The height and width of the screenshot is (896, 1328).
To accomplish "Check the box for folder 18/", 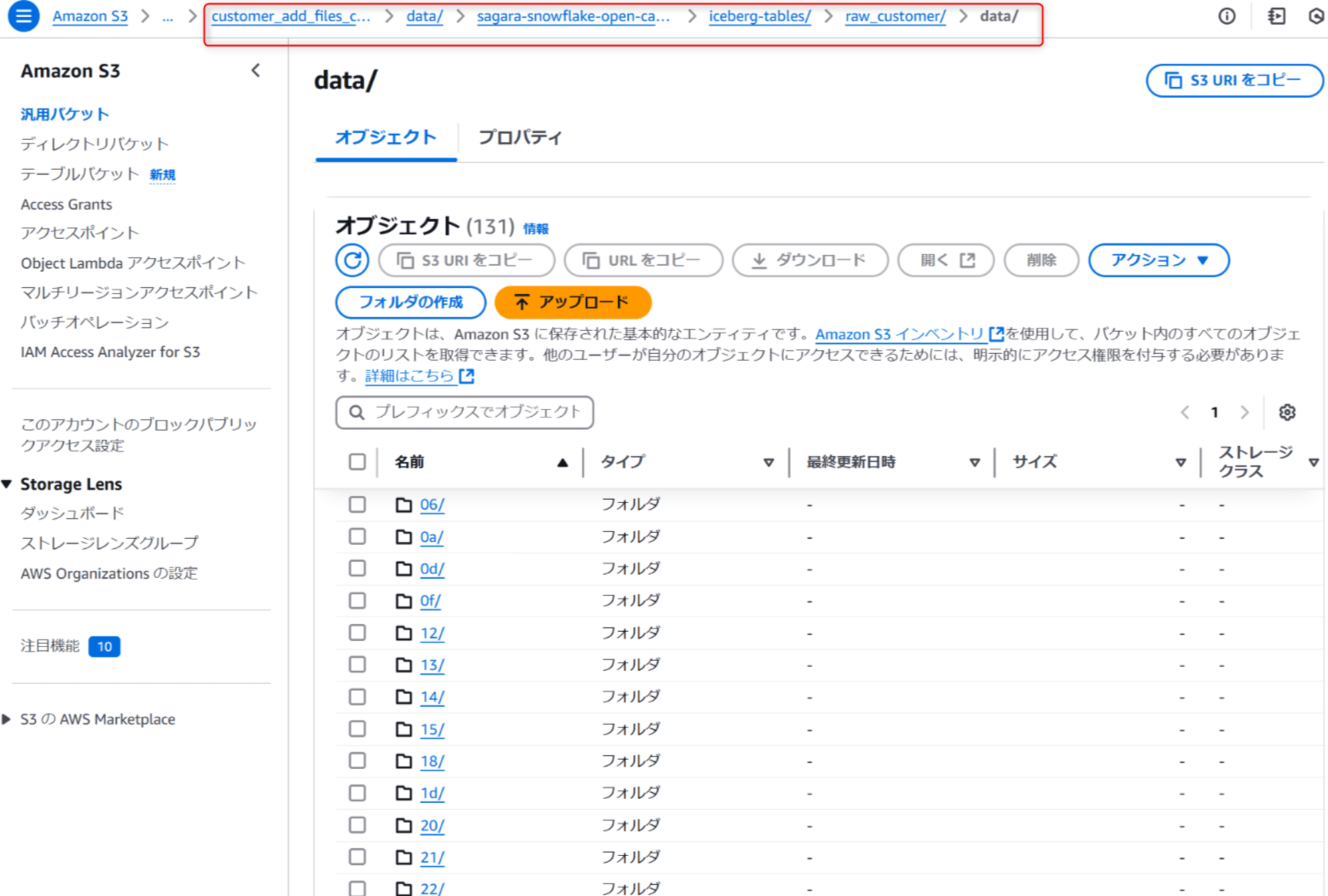I will click(357, 761).
